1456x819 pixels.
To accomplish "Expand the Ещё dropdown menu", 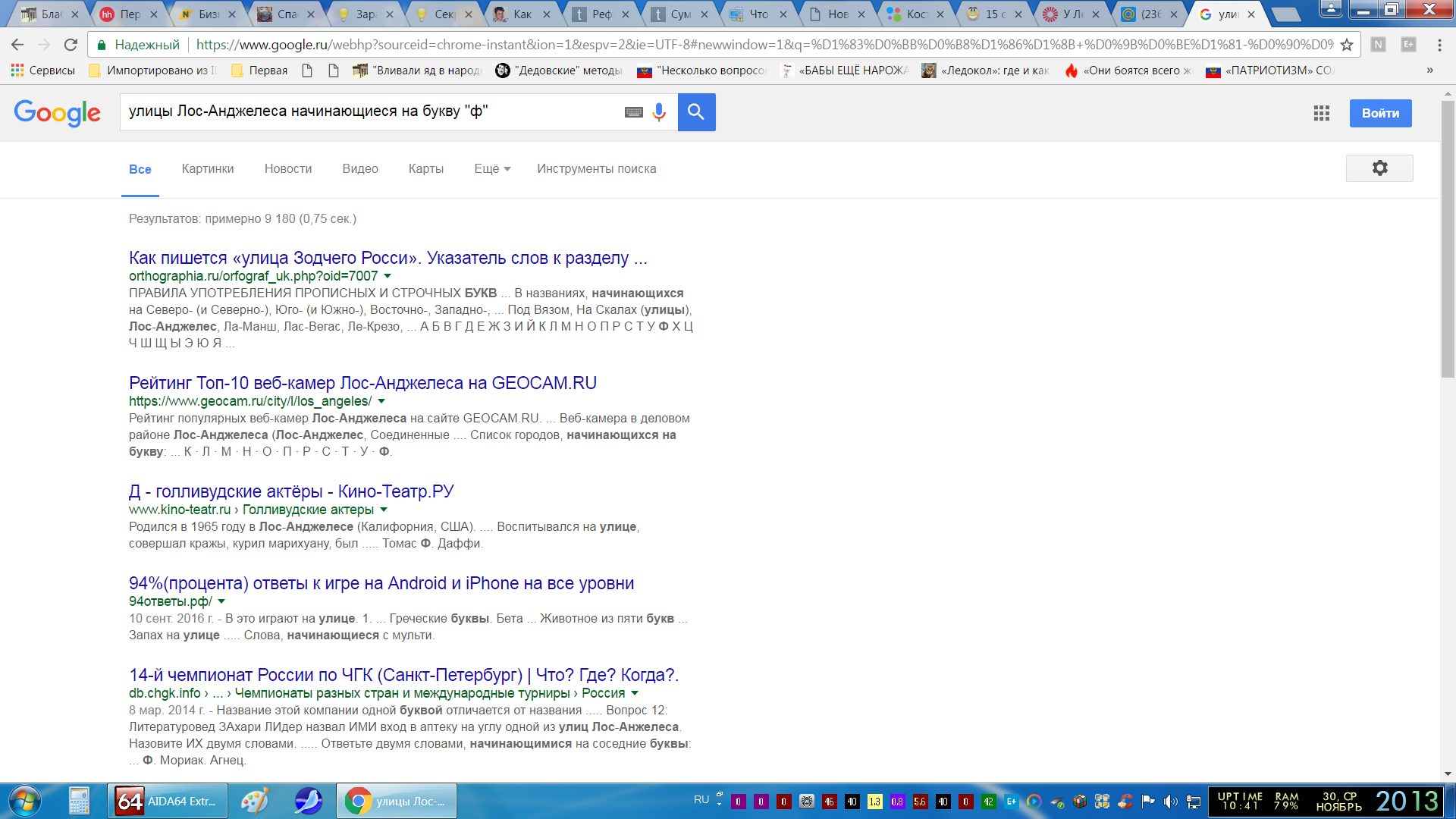I will (492, 168).
